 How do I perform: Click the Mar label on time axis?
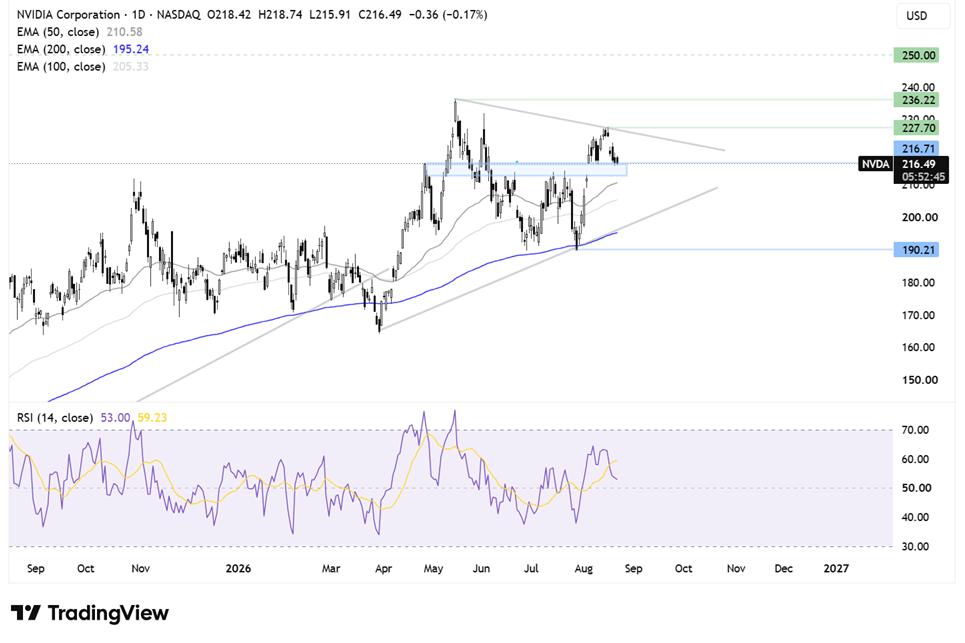pyautogui.click(x=331, y=569)
